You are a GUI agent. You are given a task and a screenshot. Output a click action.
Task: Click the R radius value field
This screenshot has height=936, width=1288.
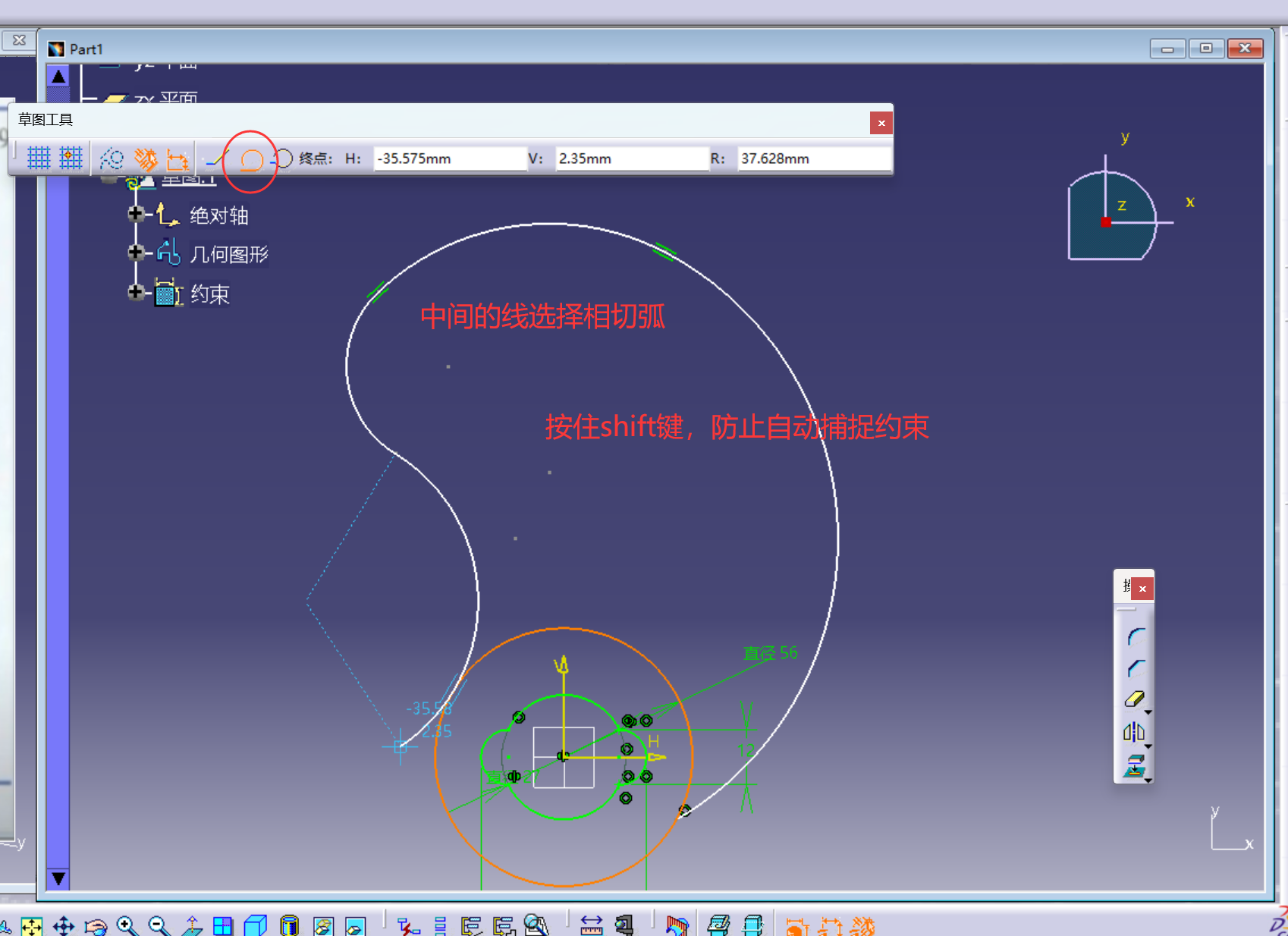pos(815,159)
